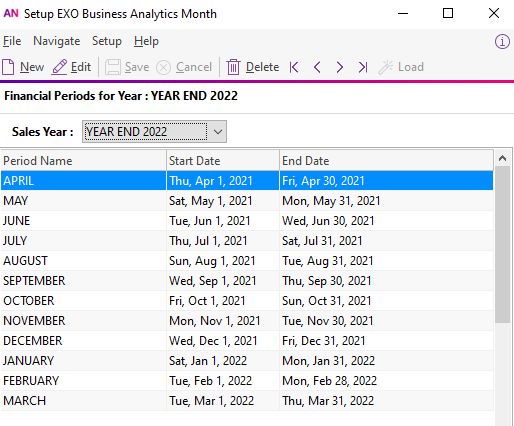Viewport: 514px width, 426px height.
Task: Click the Delete trash can icon
Action: tap(233, 67)
